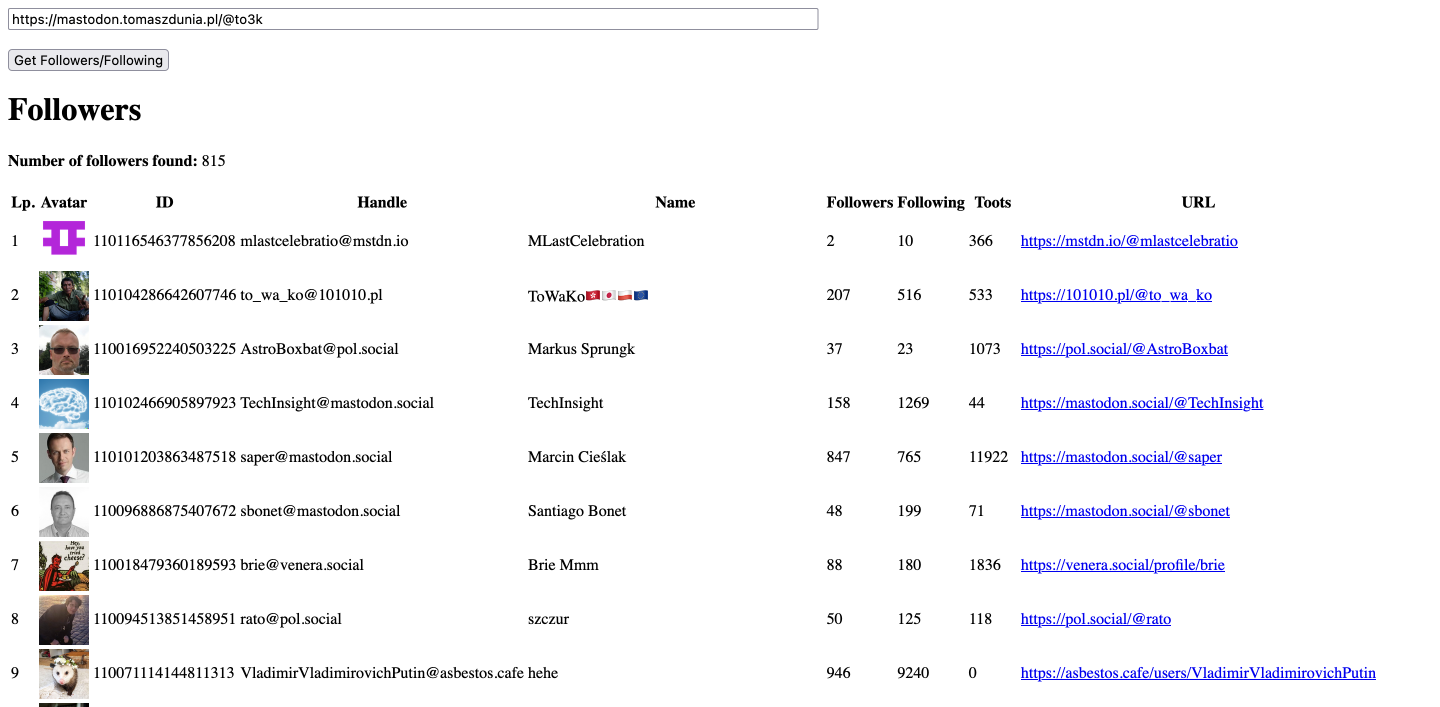Click the TechInsight brain avatar
Image resolution: width=1440 pixels, height=707 pixels.
[x=64, y=403]
